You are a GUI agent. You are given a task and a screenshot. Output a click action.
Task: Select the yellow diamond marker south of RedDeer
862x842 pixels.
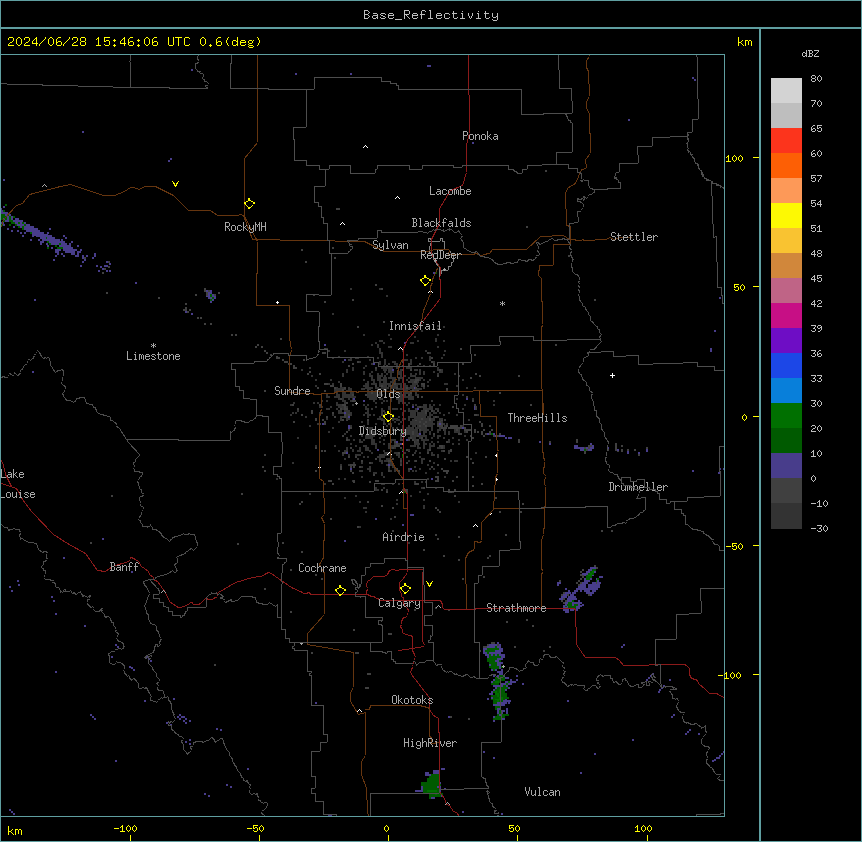[425, 281]
